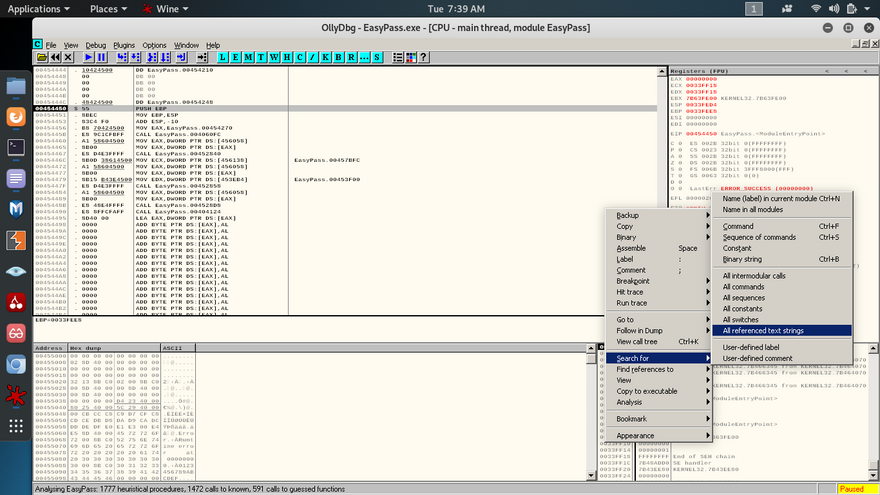Image resolution: width=880 pixels, height=495 pixels.
Task: Click the Trace into toolbar icon
Action: 152,57
